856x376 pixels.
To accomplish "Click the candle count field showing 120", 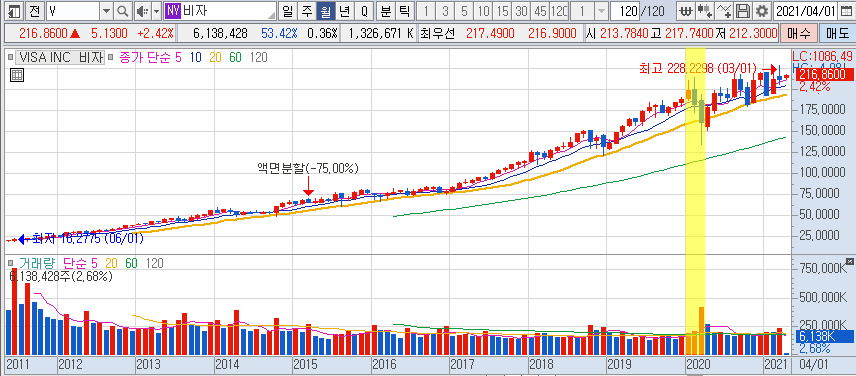I will tap(626, 10).
